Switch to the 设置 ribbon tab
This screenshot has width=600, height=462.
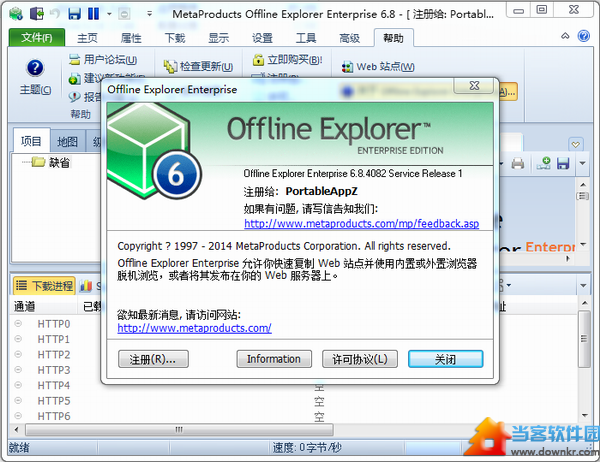coord(262,38)
